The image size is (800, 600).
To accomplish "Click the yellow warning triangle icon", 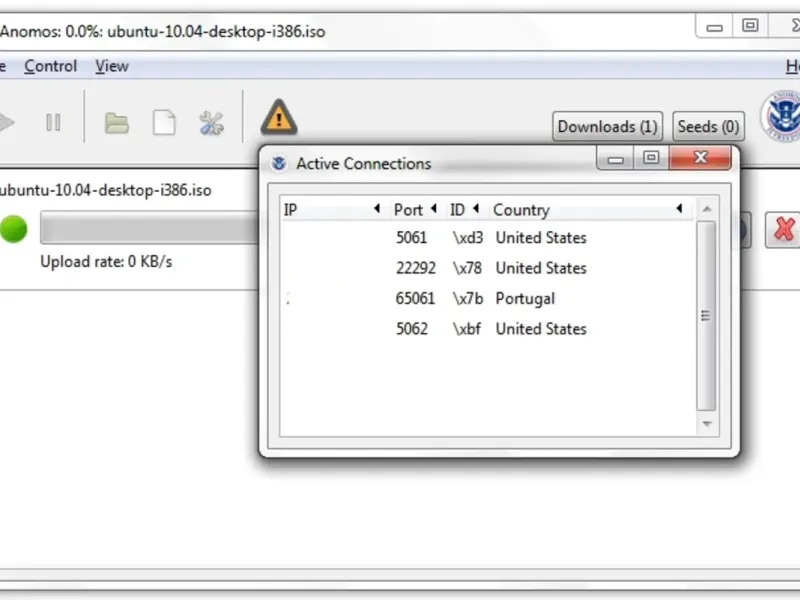I will click(279, 117).
